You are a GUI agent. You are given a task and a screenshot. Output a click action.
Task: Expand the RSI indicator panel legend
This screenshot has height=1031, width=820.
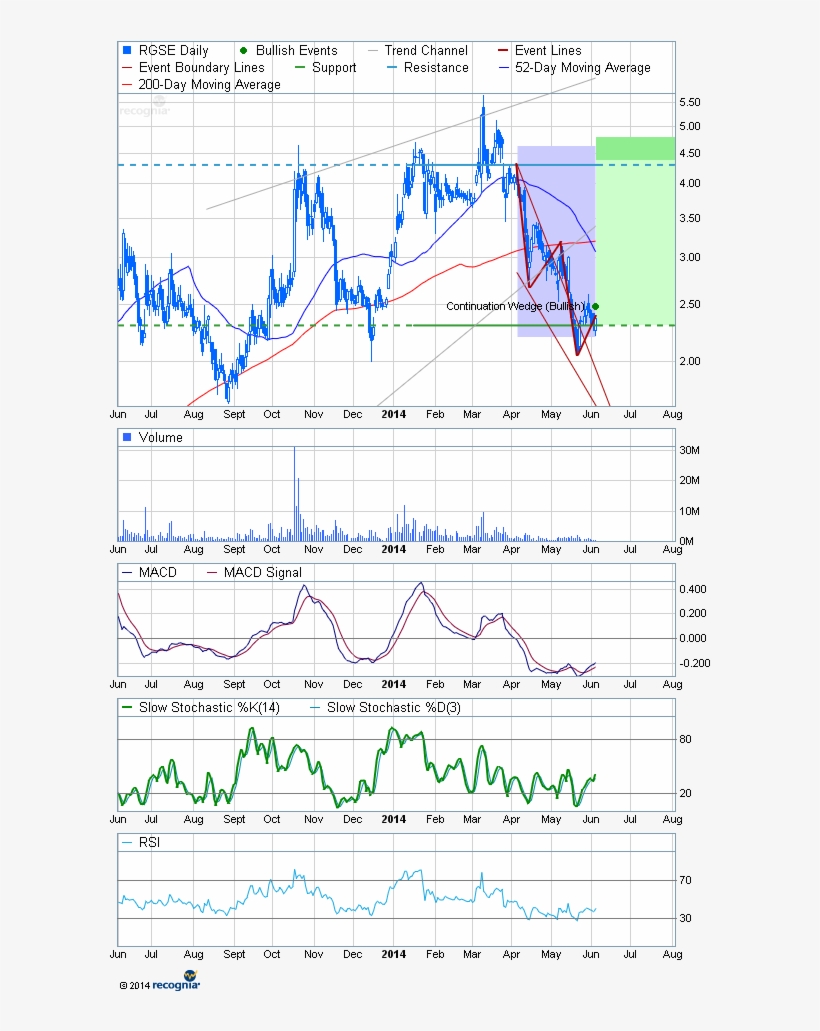(x=126, y=841)
